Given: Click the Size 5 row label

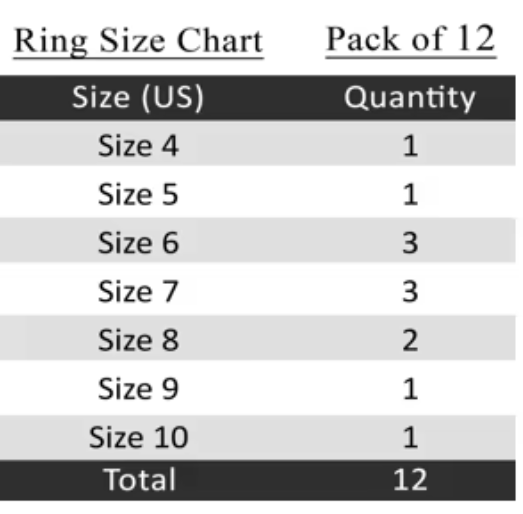Looking at the screenshot, I should click(138, 194).
